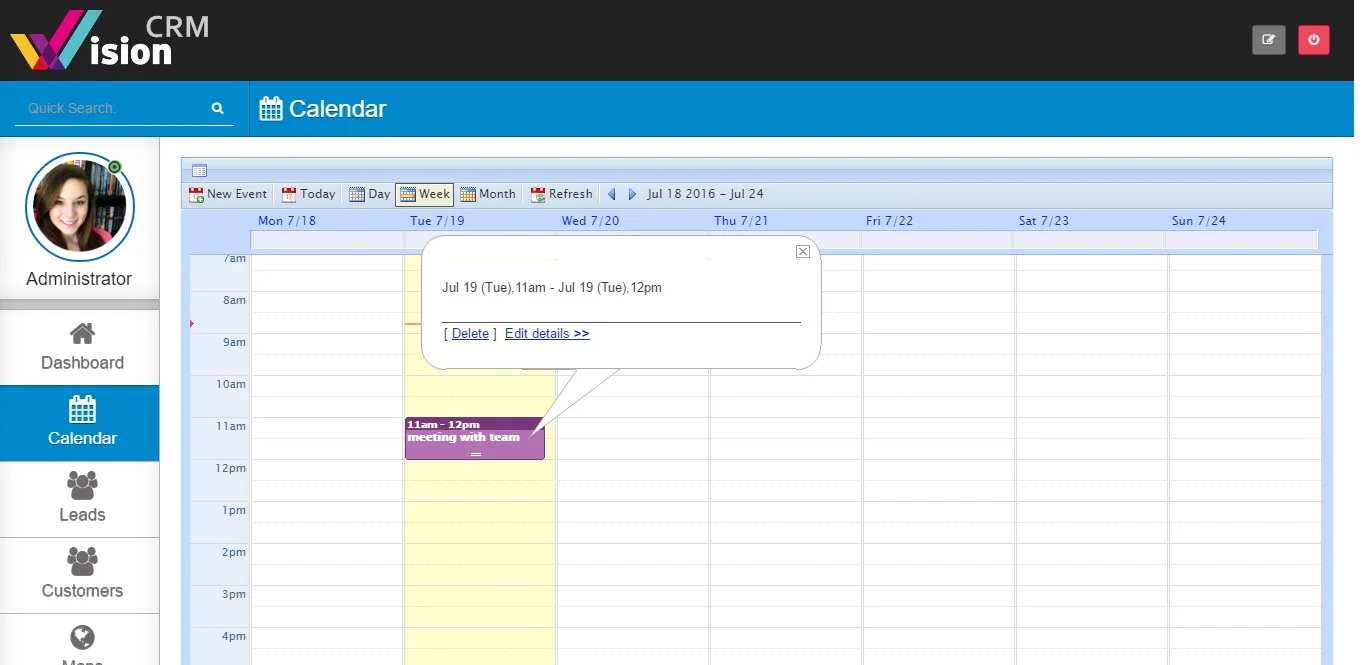
Task: Click the Delete link in event popup
Action: click(x=470, y=334)
